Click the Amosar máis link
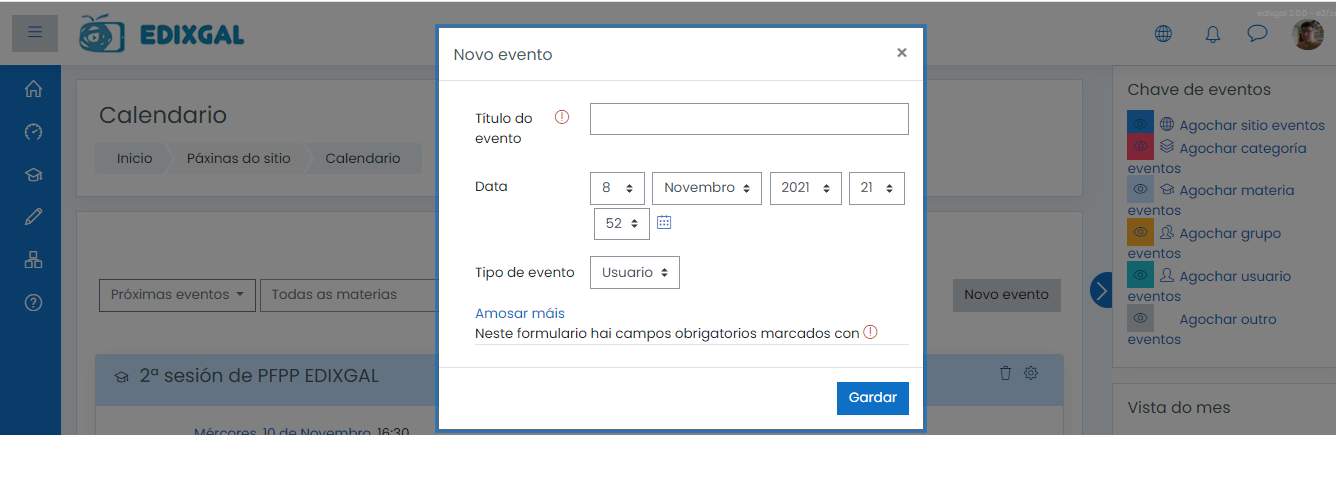The width and height of the screenshot is (1336, 483). point(519,313)
